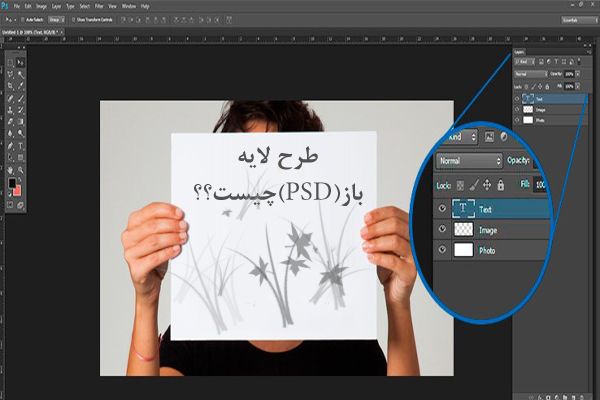Select the Horizontal Type tool
The height and width of the screenshot is (400, 600).
pyautogui.click(x=21, y=146)
